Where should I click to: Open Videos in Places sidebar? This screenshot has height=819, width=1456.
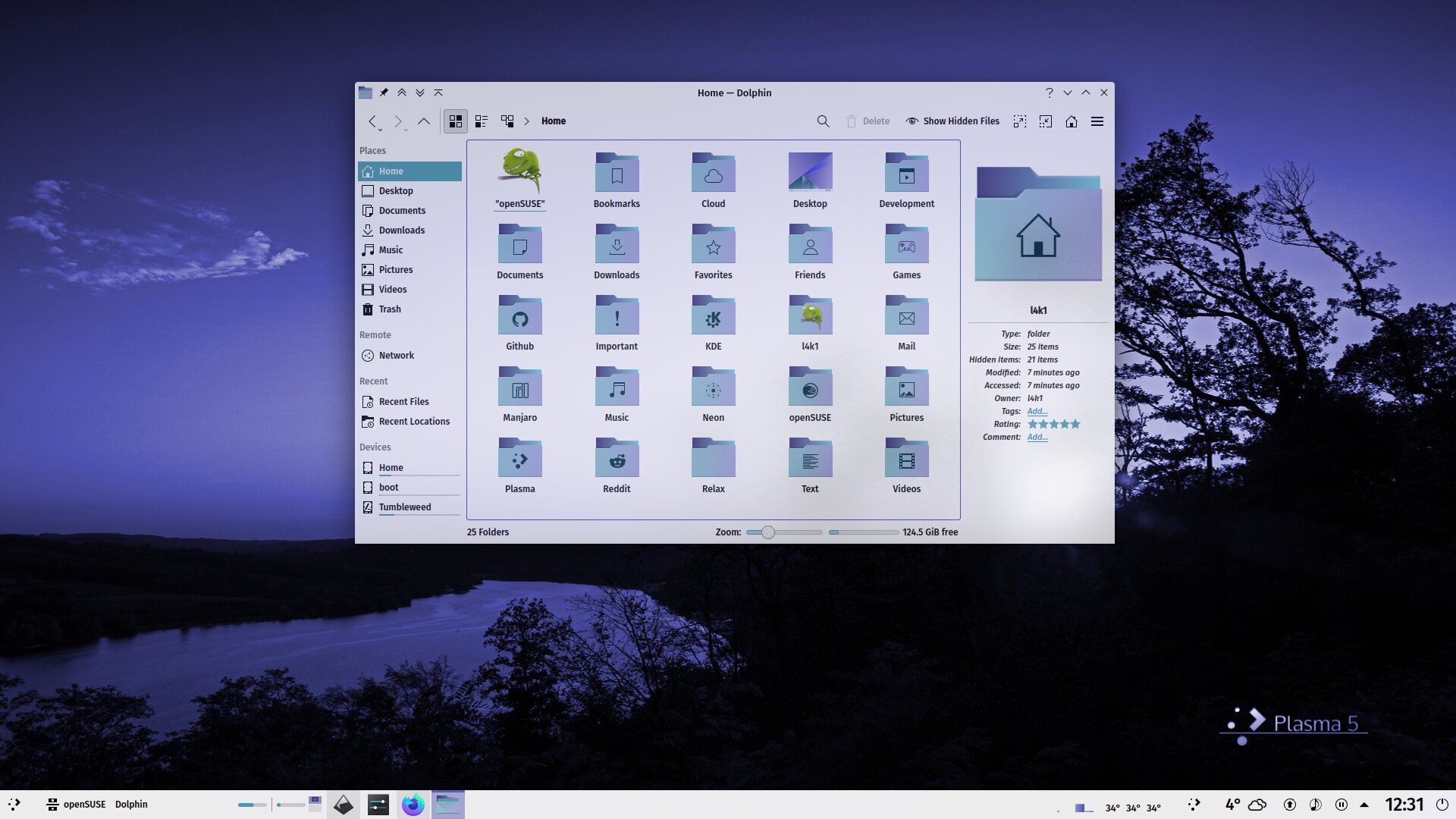click(409, 290)
